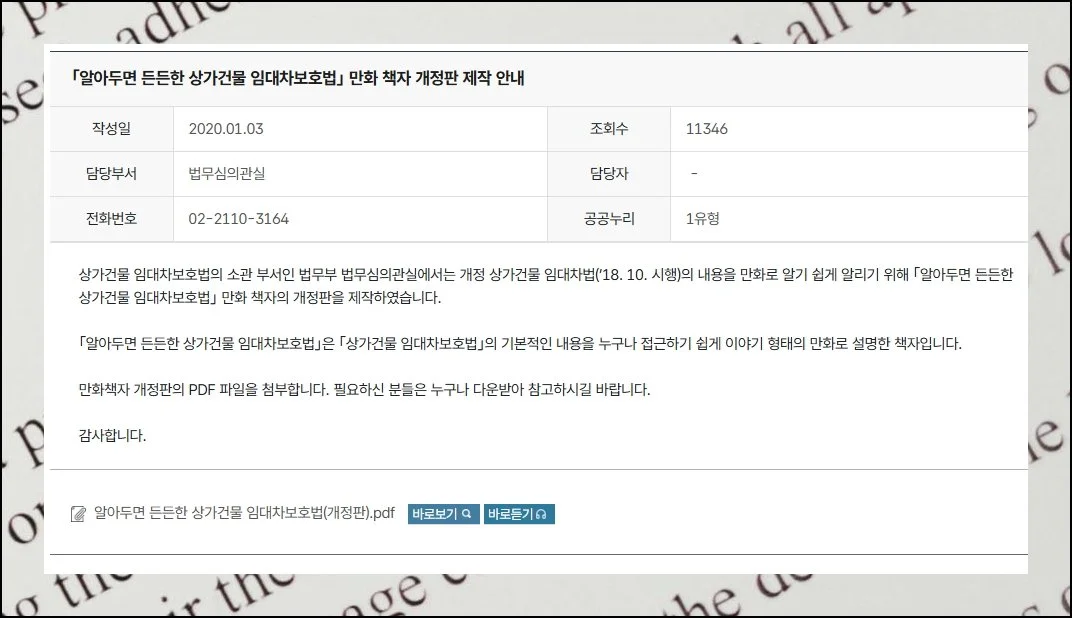Image resolution: width=1072 pixels, height=618 pixels.
Task: Select the 감사합니다 closing text
Action: [x=113, y=436]
